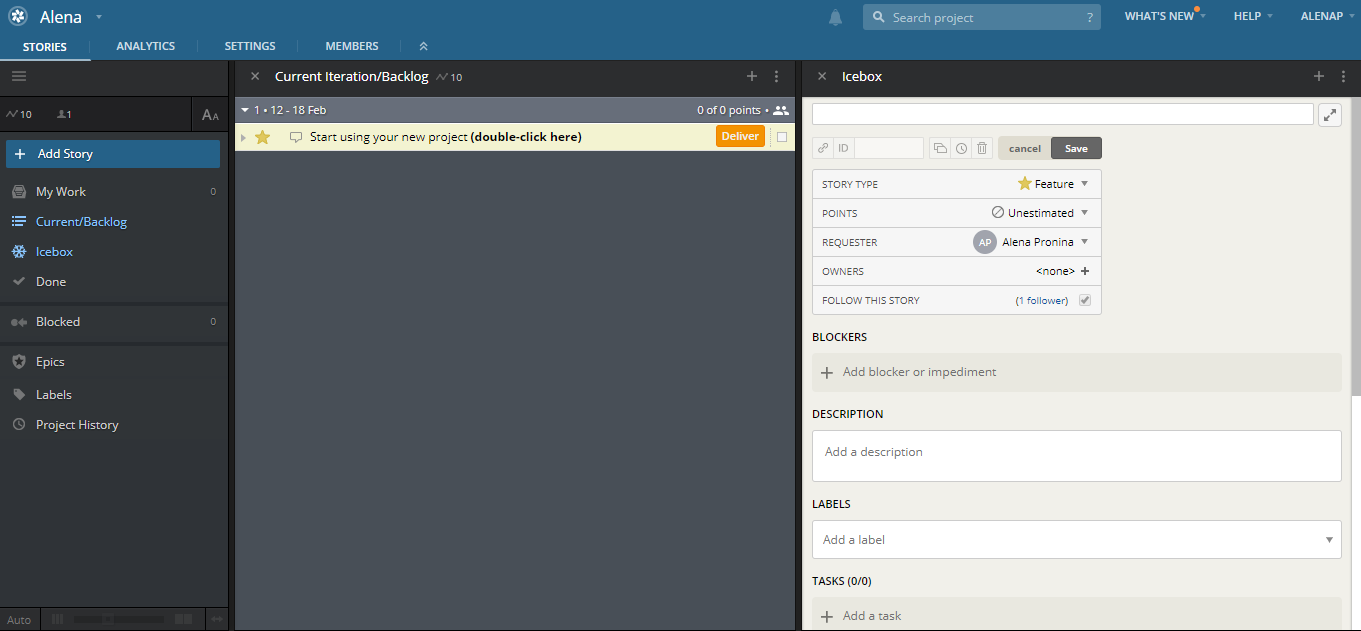1361x631 pixels.
Task: Delete the story with the trash icon
Action: pos(982,148)
